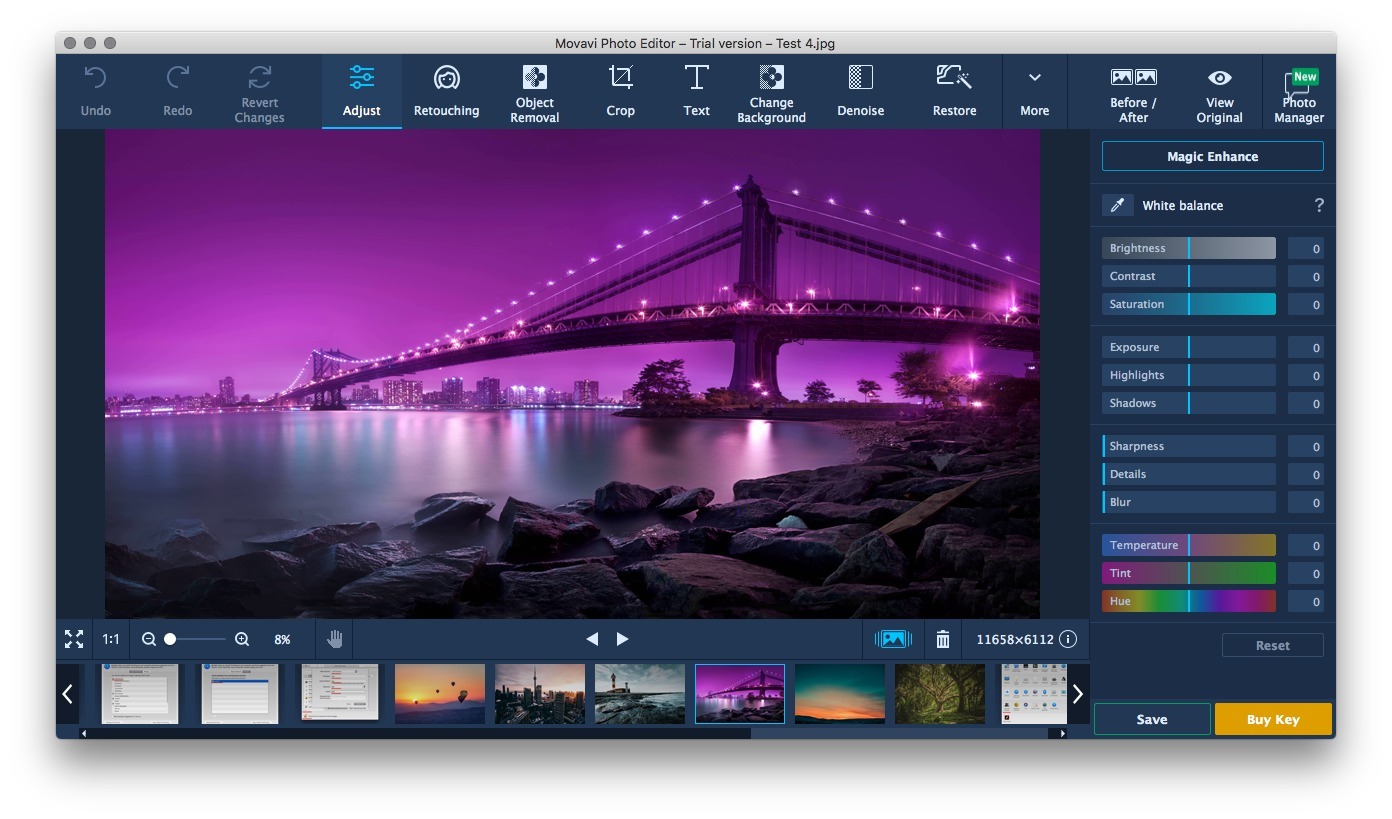
Task: Click the left filmstrip collapse arrow
Action: point(68,693)
